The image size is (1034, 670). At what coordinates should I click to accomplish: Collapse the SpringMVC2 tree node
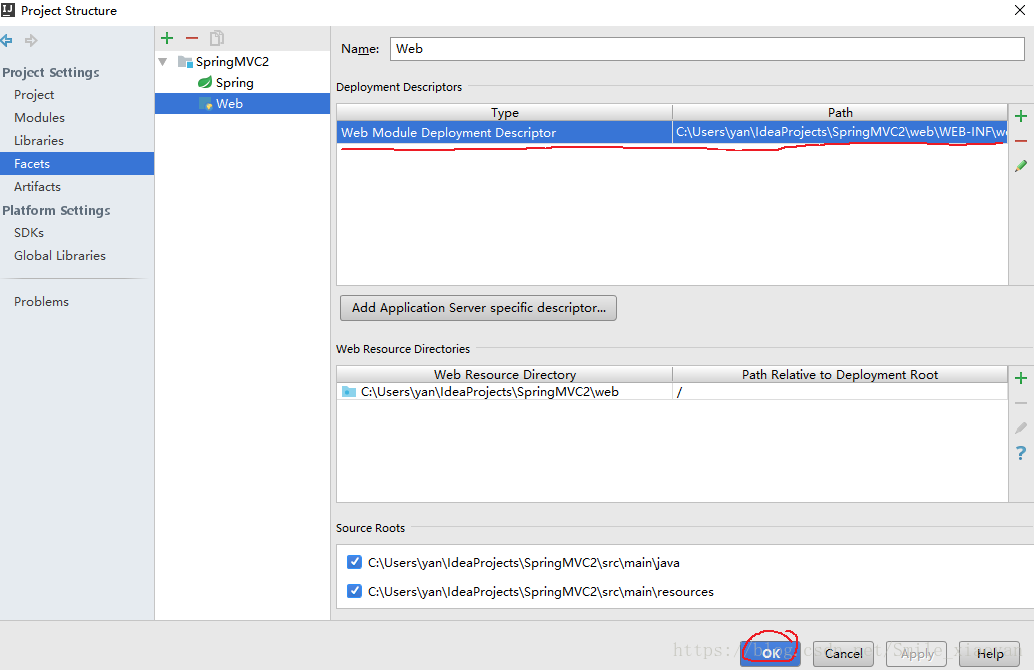point(163,62)
